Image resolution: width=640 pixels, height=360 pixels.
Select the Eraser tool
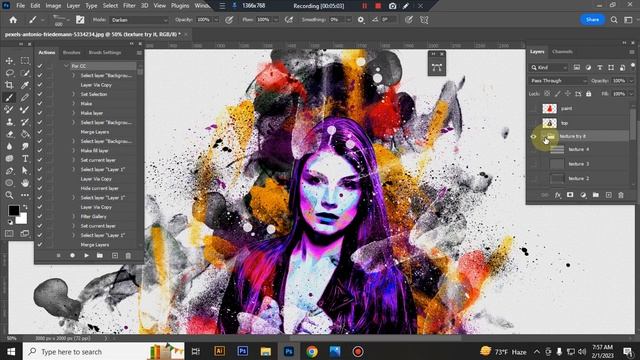point(9,134)
